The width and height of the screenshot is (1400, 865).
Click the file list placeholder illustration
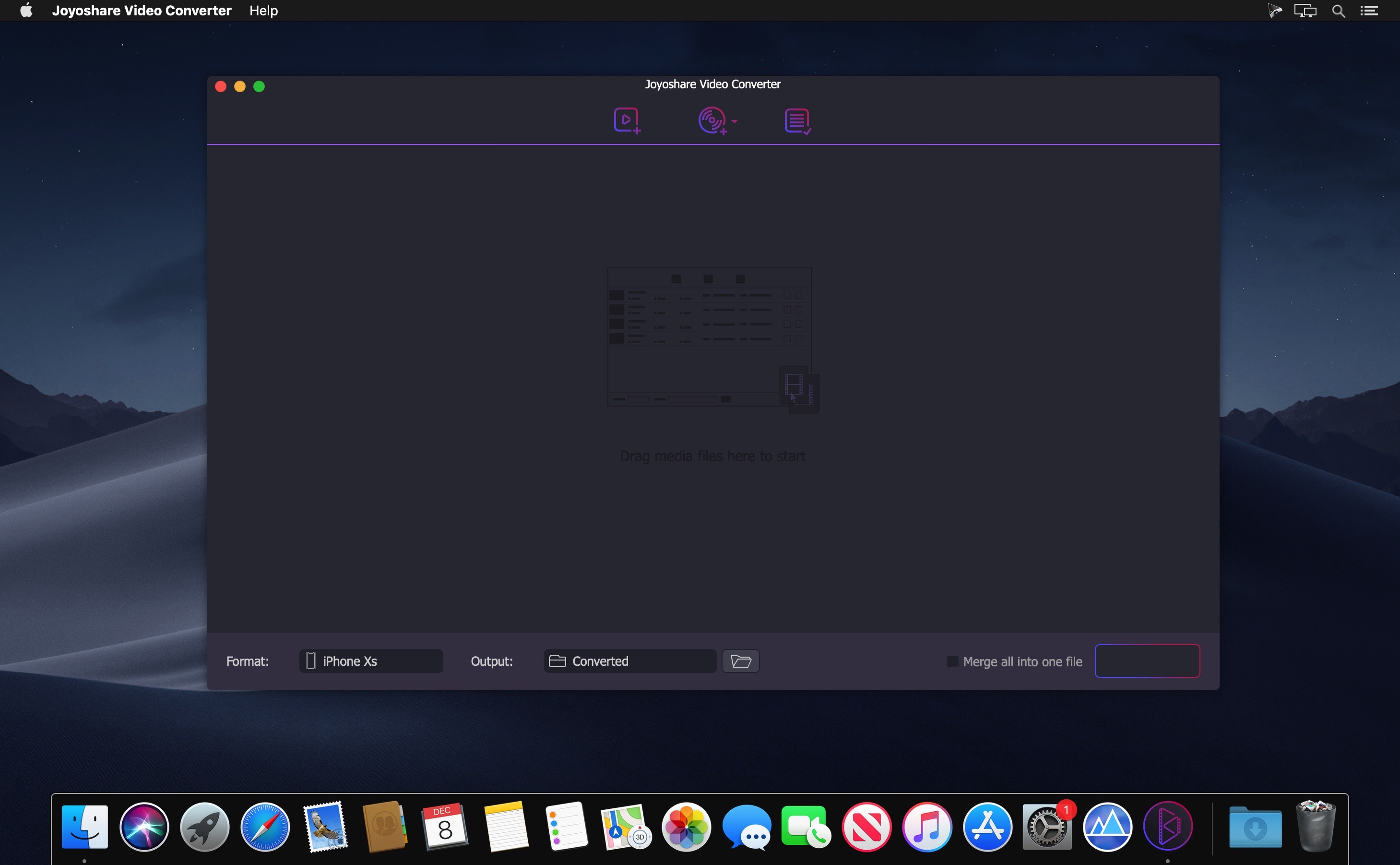pos(713,340)
